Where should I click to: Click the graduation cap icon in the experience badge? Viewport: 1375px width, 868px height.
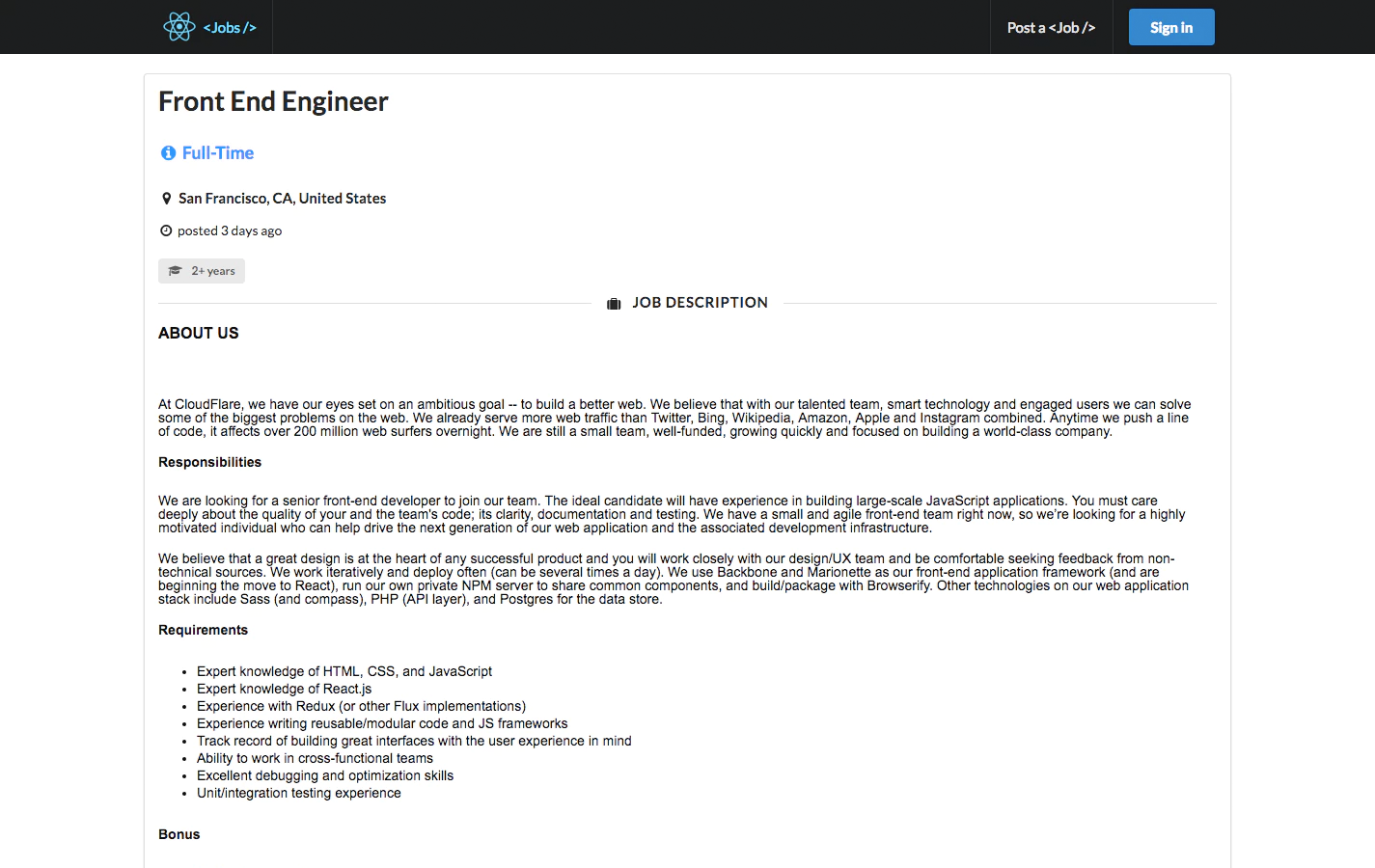(176, 271)
